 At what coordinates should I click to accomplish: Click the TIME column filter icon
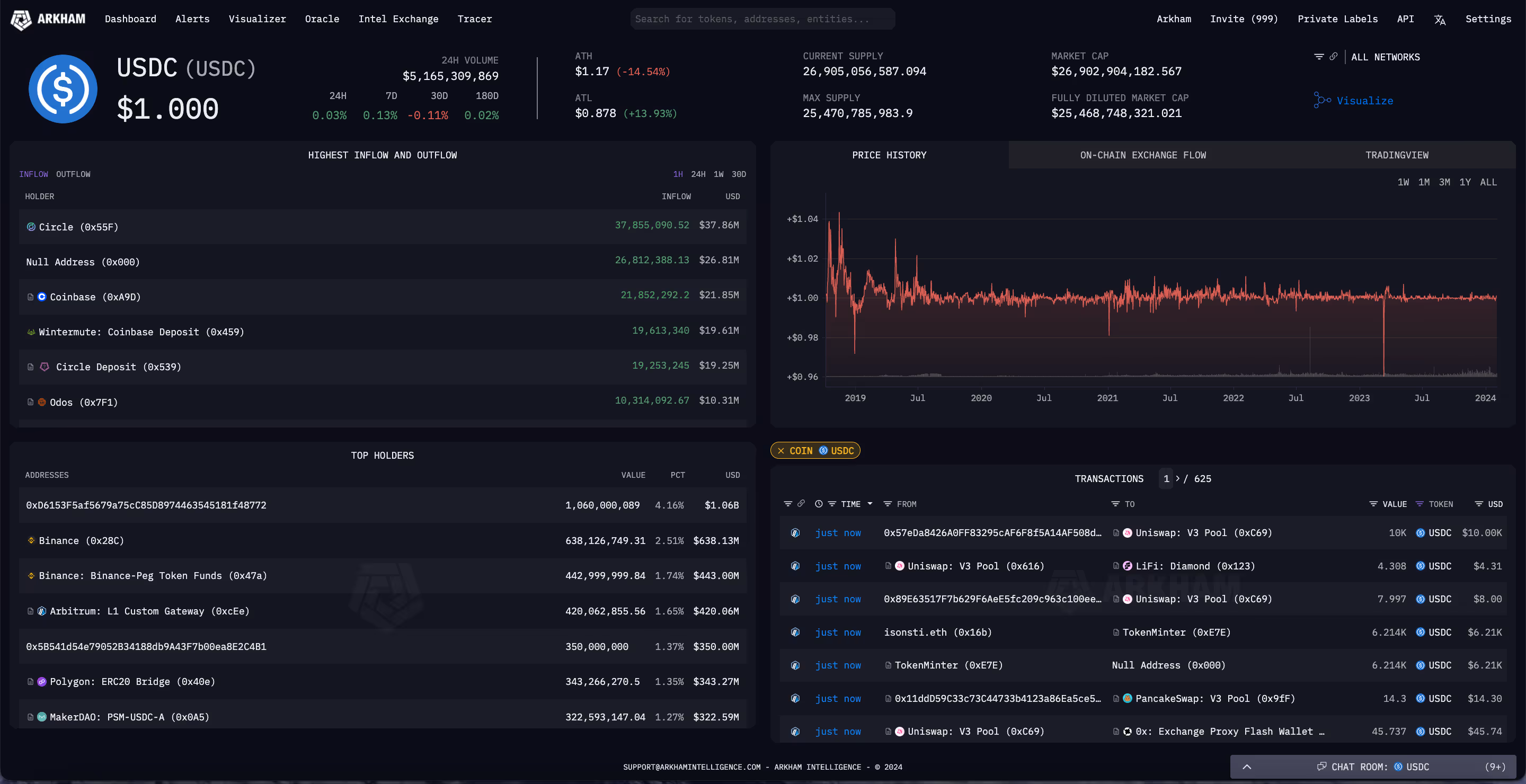click(x=832, y=503)
